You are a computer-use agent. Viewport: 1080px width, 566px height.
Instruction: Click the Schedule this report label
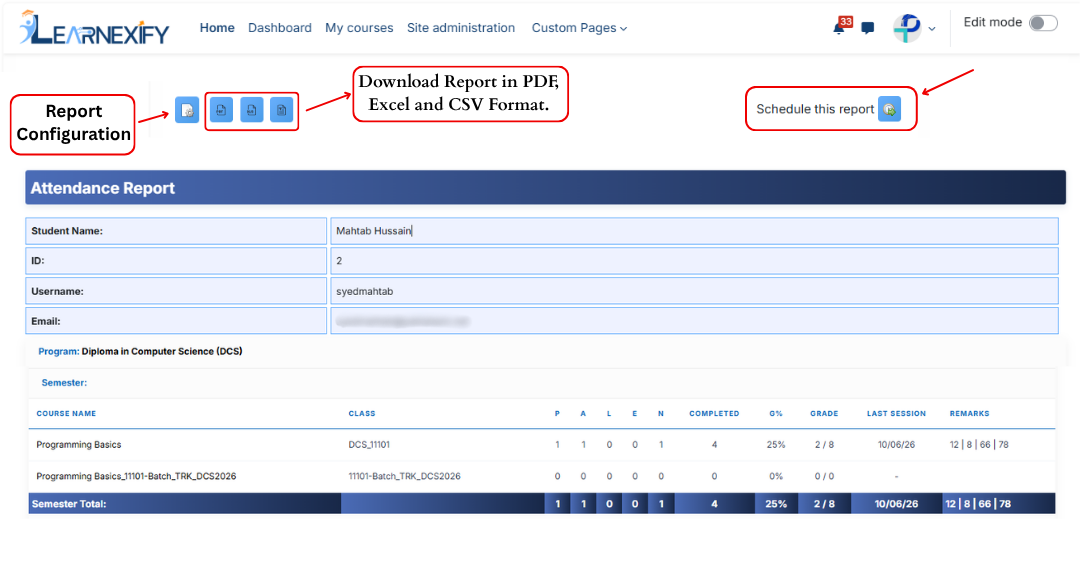[815, 109]
